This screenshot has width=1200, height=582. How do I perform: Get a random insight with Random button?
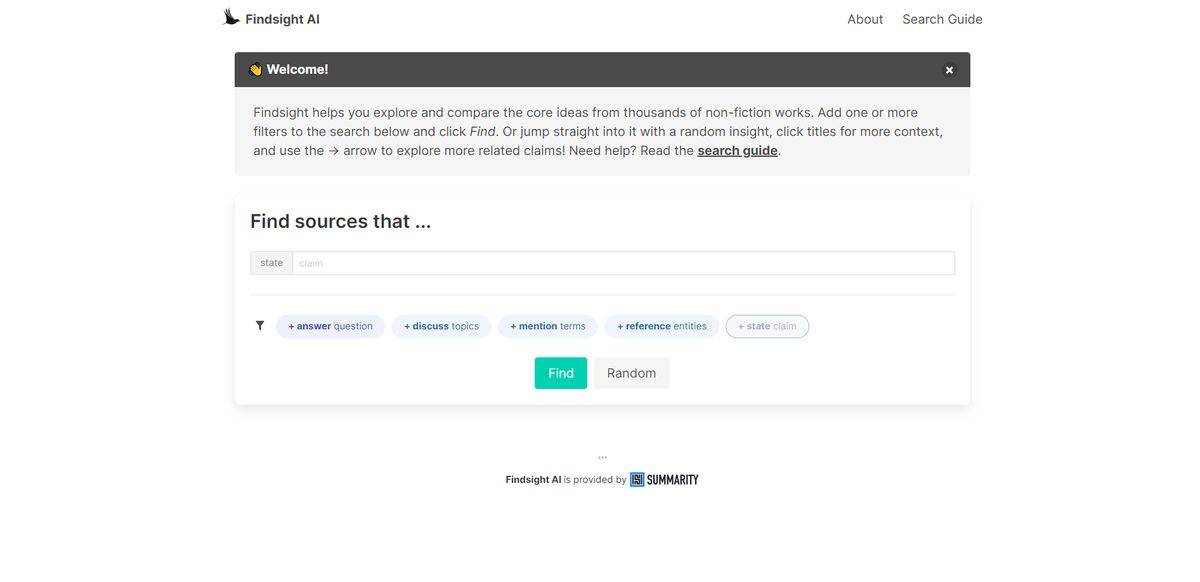631,373
